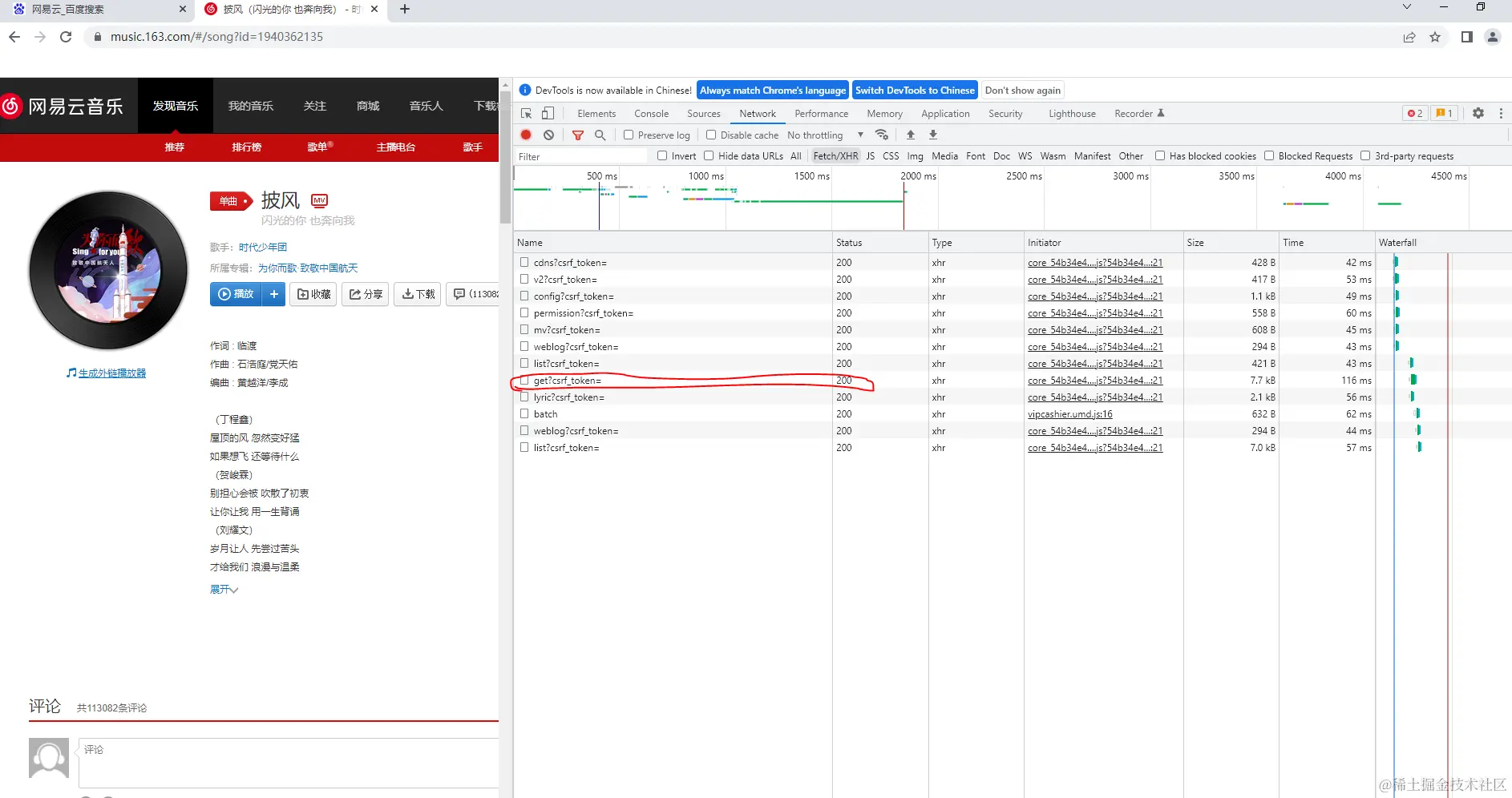Open network search with the magnifier icon

click(x=600, y=135)
